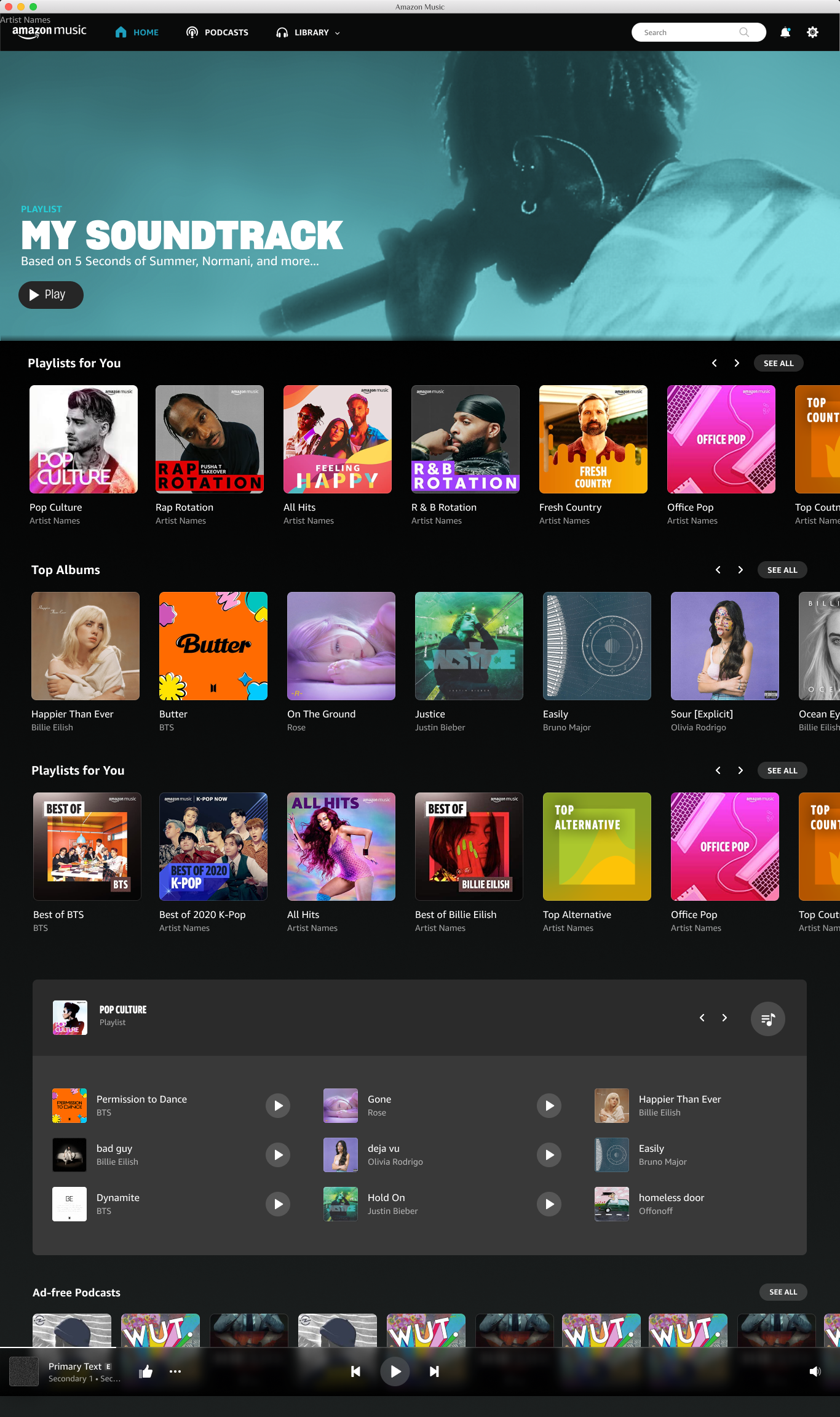
Task: Open Pop Culture playlist cover
Action: (84, 439)
